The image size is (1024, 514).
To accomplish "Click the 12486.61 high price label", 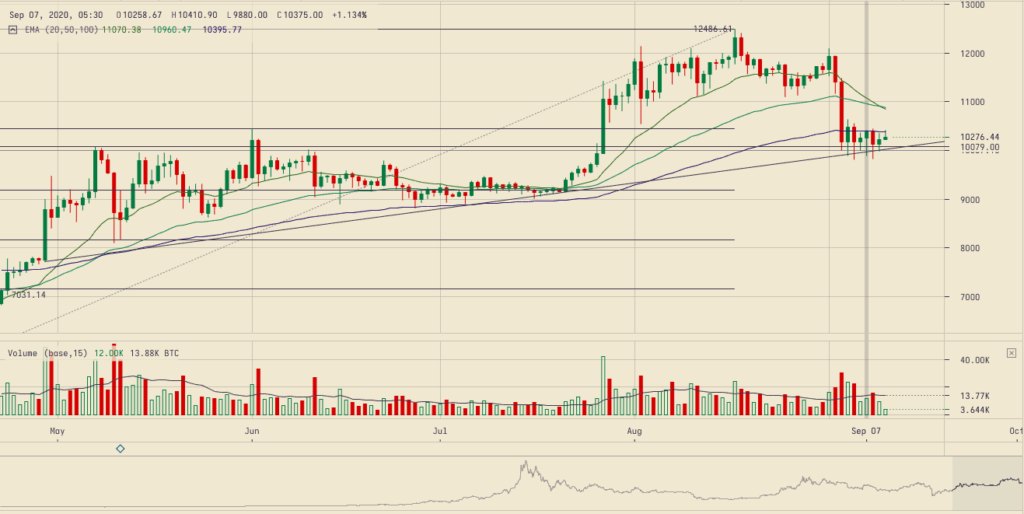I will click(x=713, y=29).
